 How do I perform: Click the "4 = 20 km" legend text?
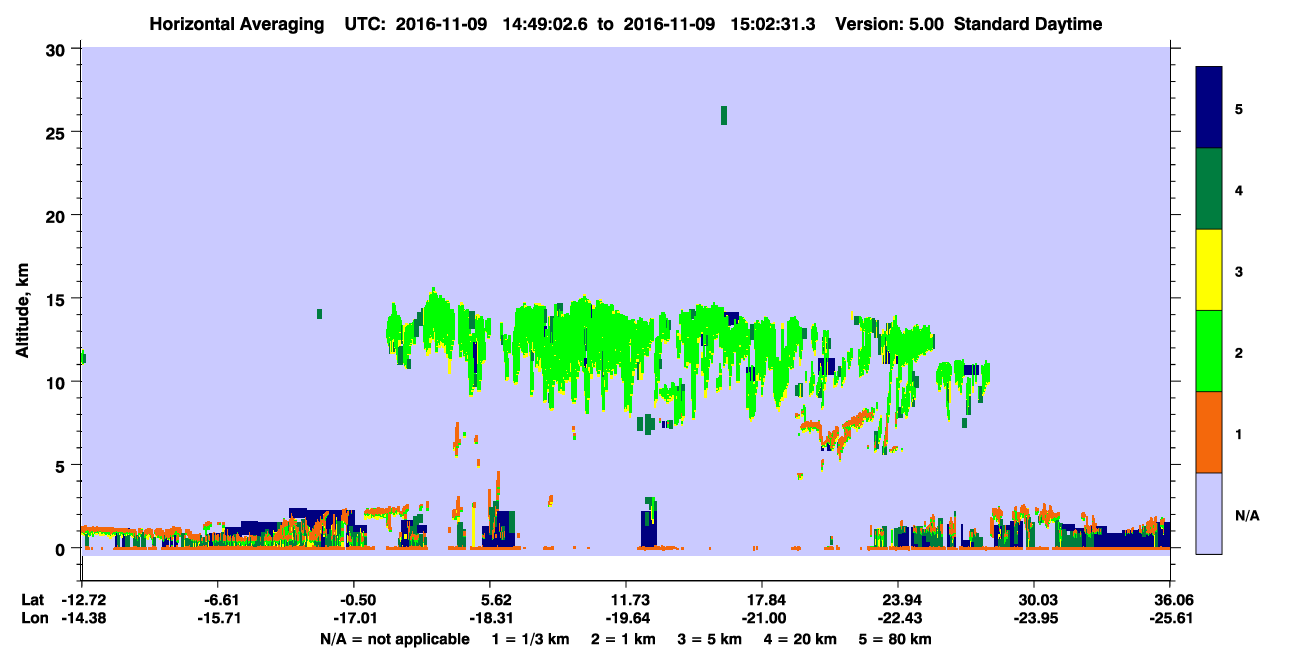pos(801,639)
